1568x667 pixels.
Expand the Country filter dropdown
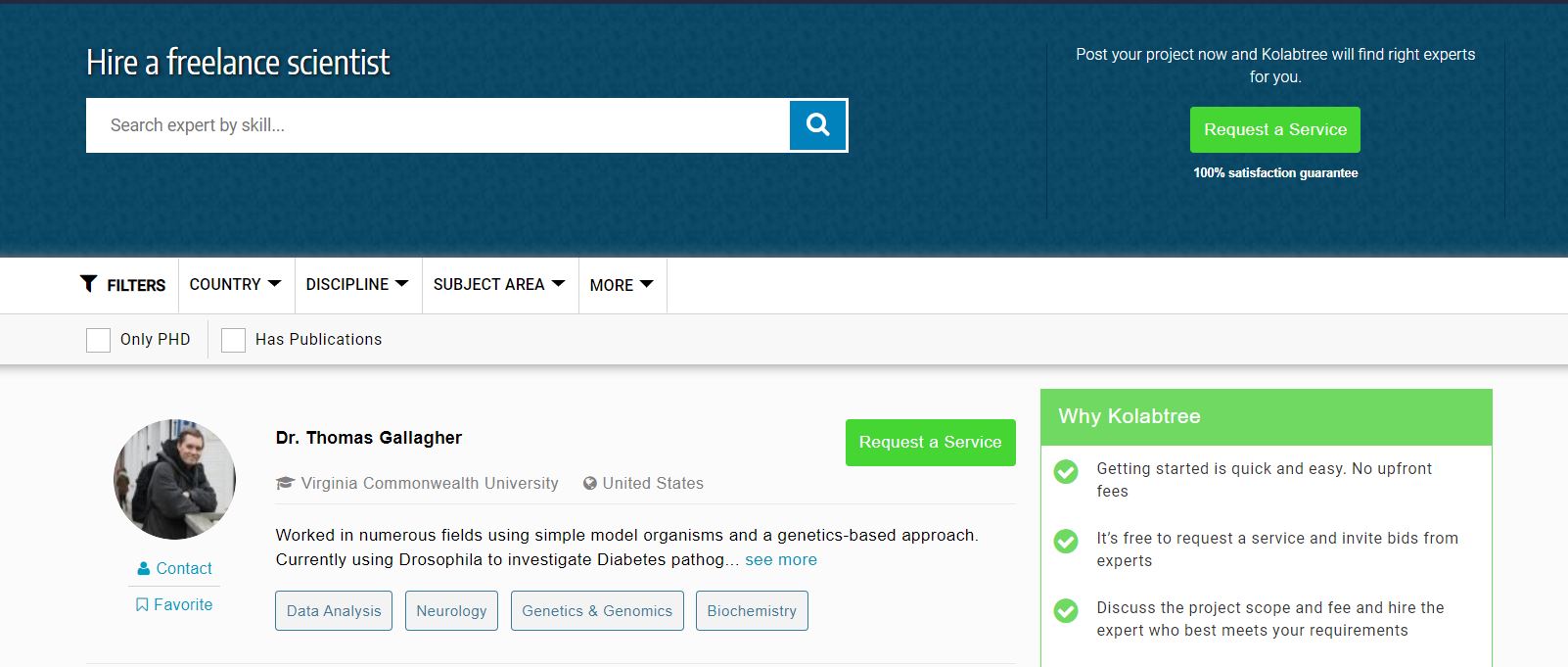pyautogui.click(x=235, y=284)
